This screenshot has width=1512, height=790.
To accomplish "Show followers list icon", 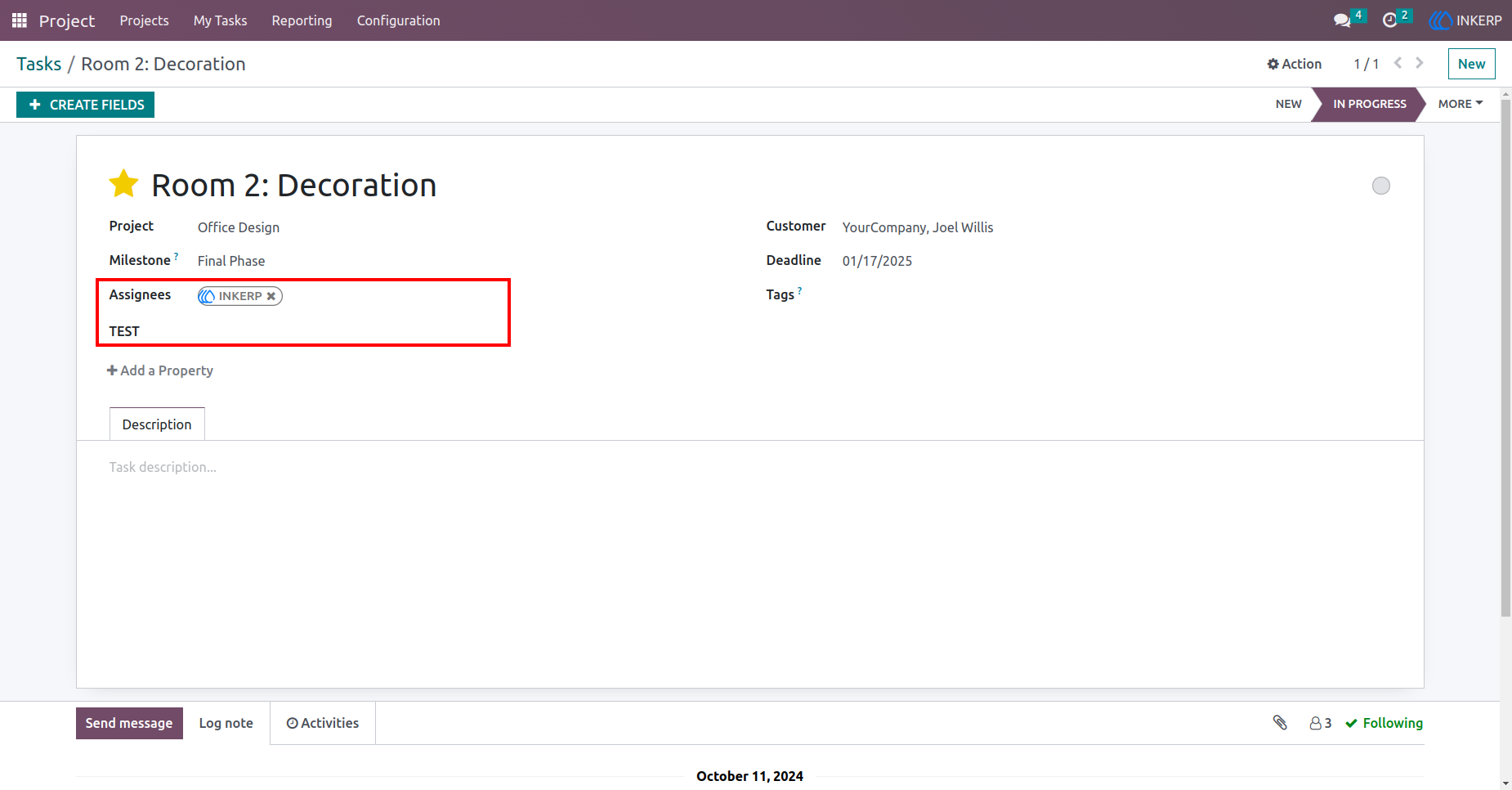I will click(x=1321, y=723).
